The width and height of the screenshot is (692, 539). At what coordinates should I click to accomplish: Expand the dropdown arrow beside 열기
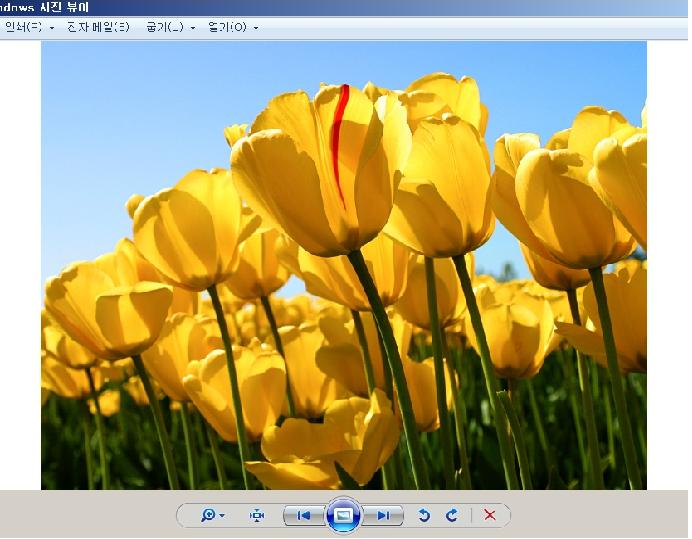pos(256,28)
